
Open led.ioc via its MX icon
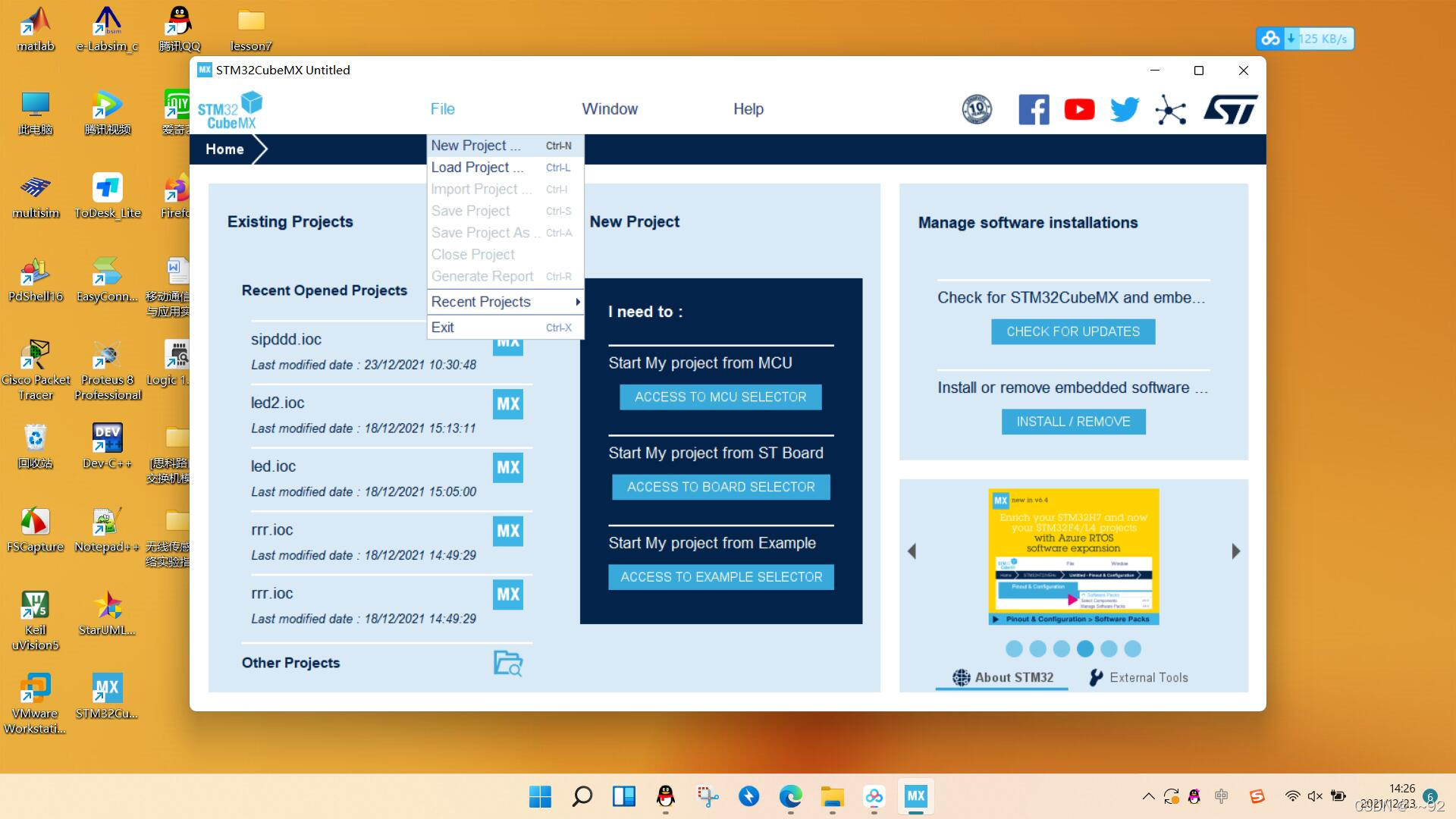tap(508, 468)
